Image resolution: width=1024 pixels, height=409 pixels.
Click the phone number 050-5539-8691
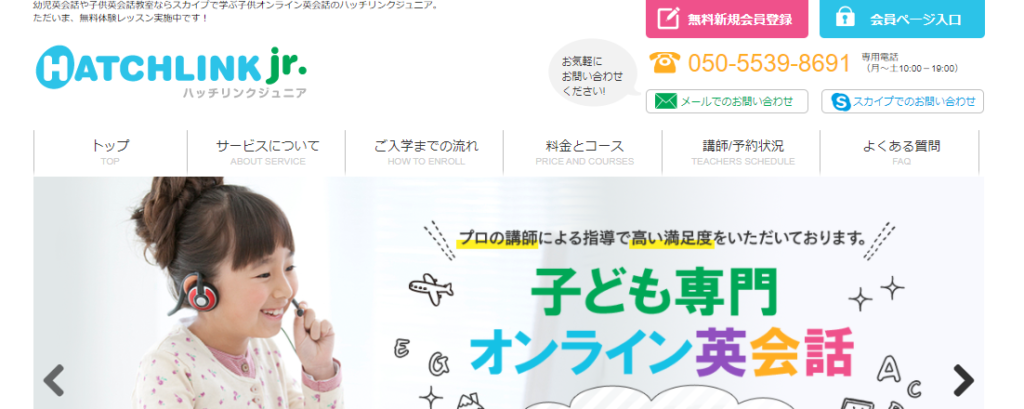(x=769, y=63)
